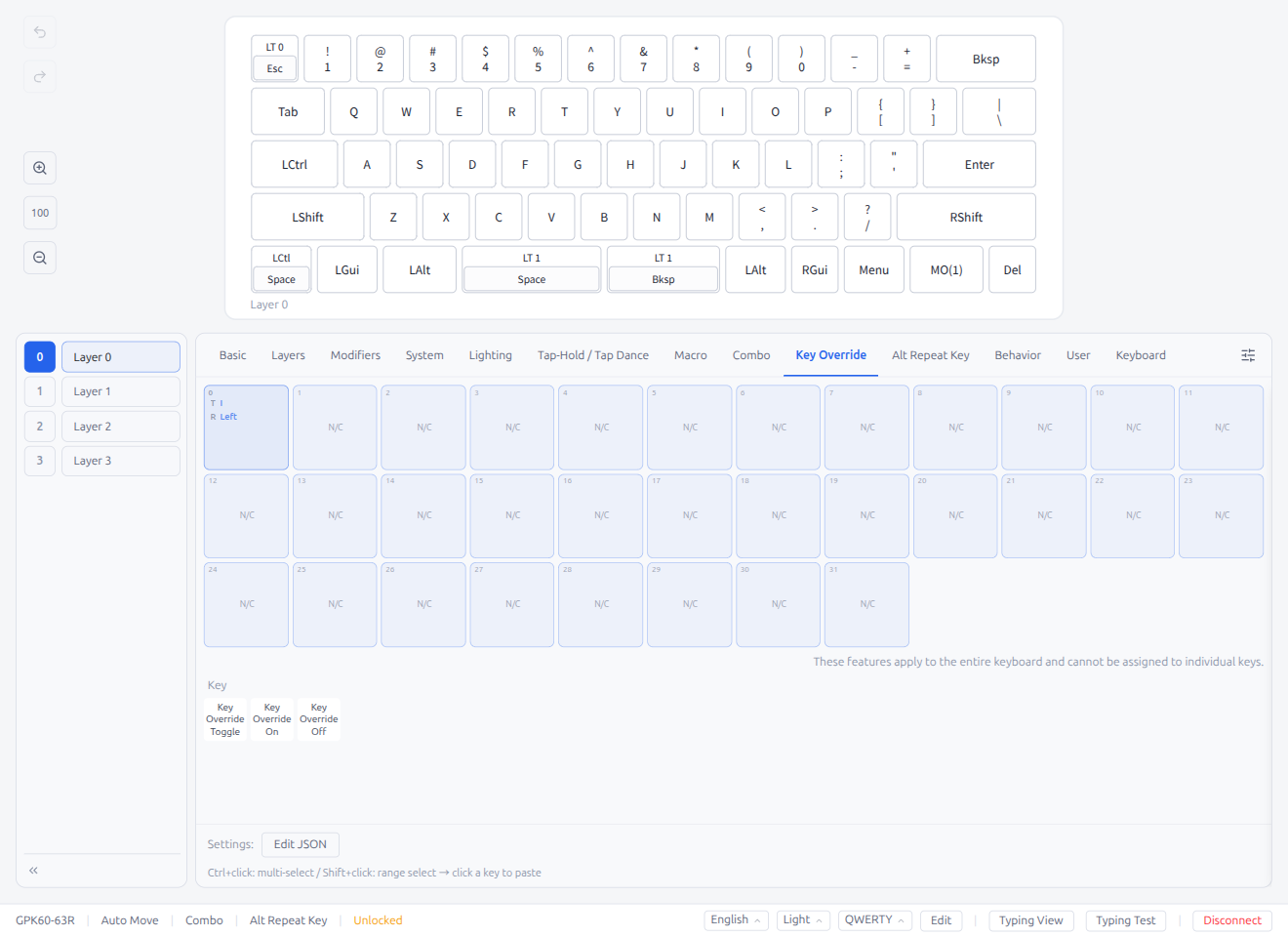Select layer number 0 button
The width and height of the screenshot is (1288, 937).
point(40,357)
